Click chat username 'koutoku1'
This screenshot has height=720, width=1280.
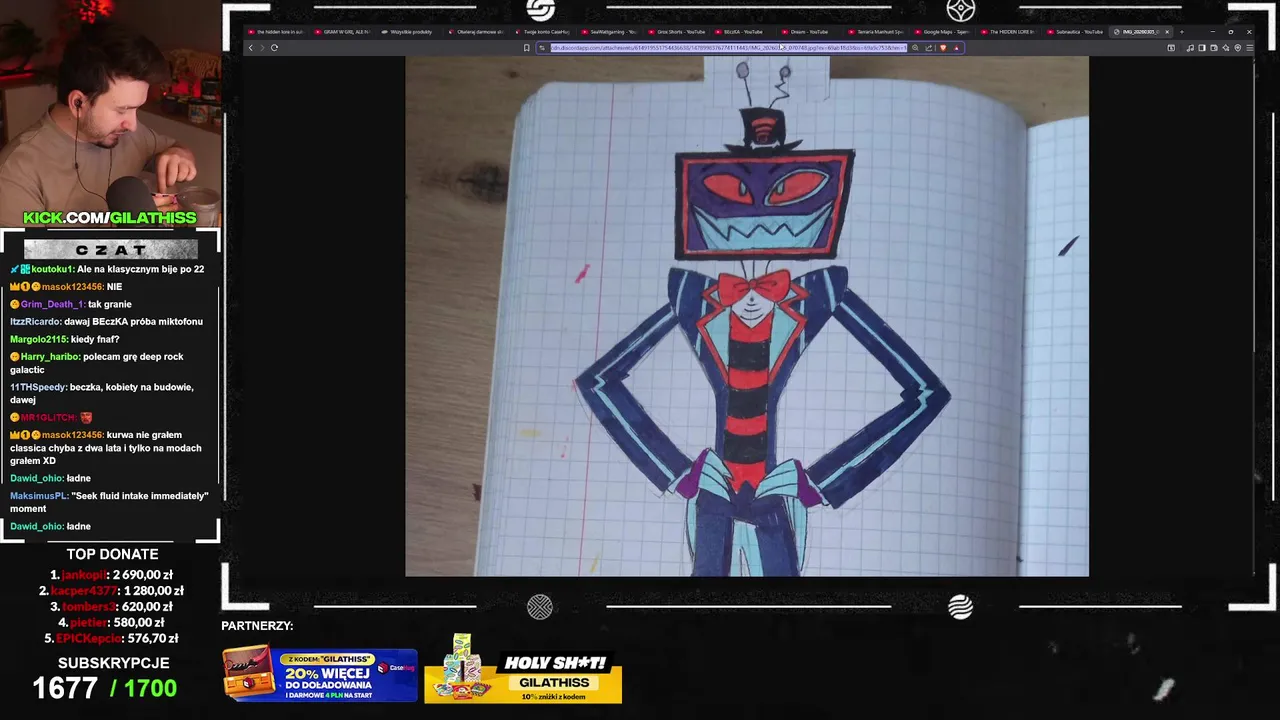pos(52,269)
